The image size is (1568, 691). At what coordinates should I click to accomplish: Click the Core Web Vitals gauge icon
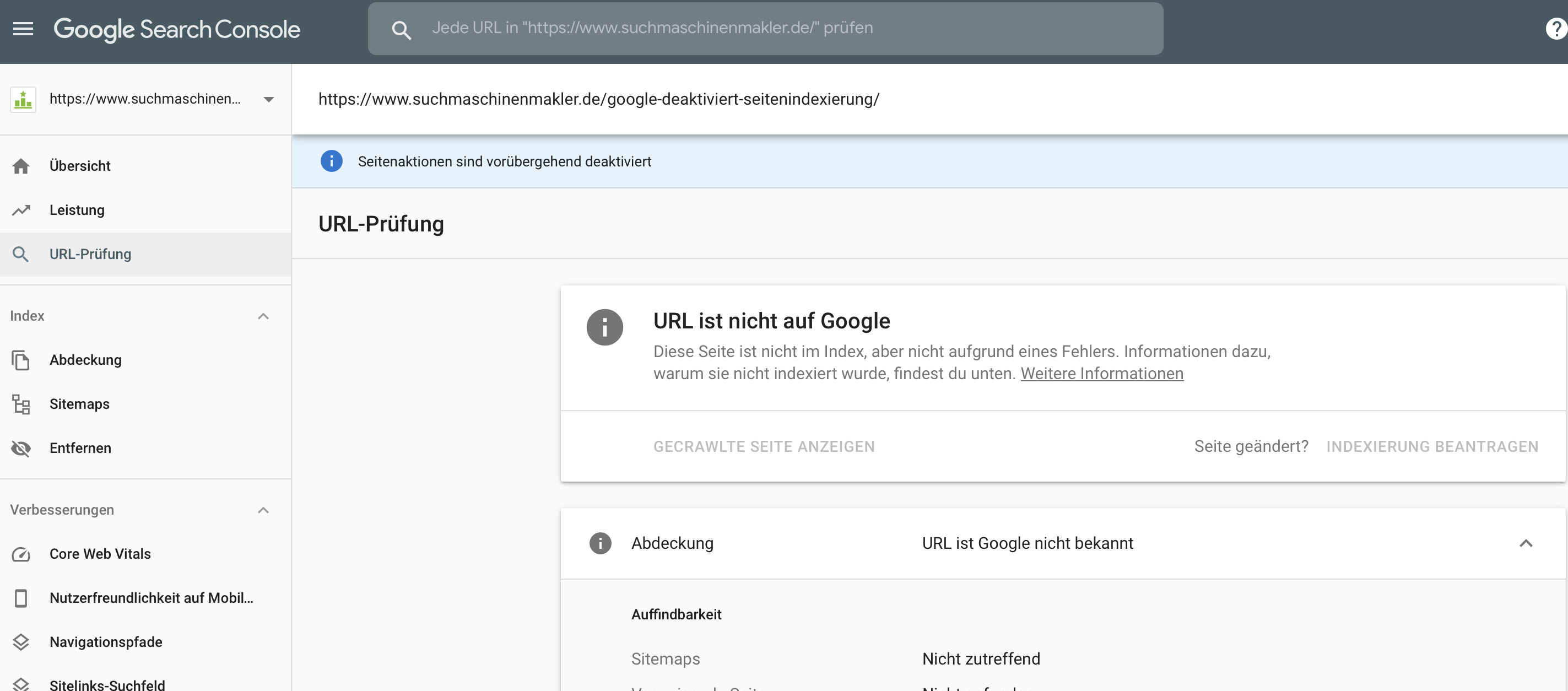21,554
